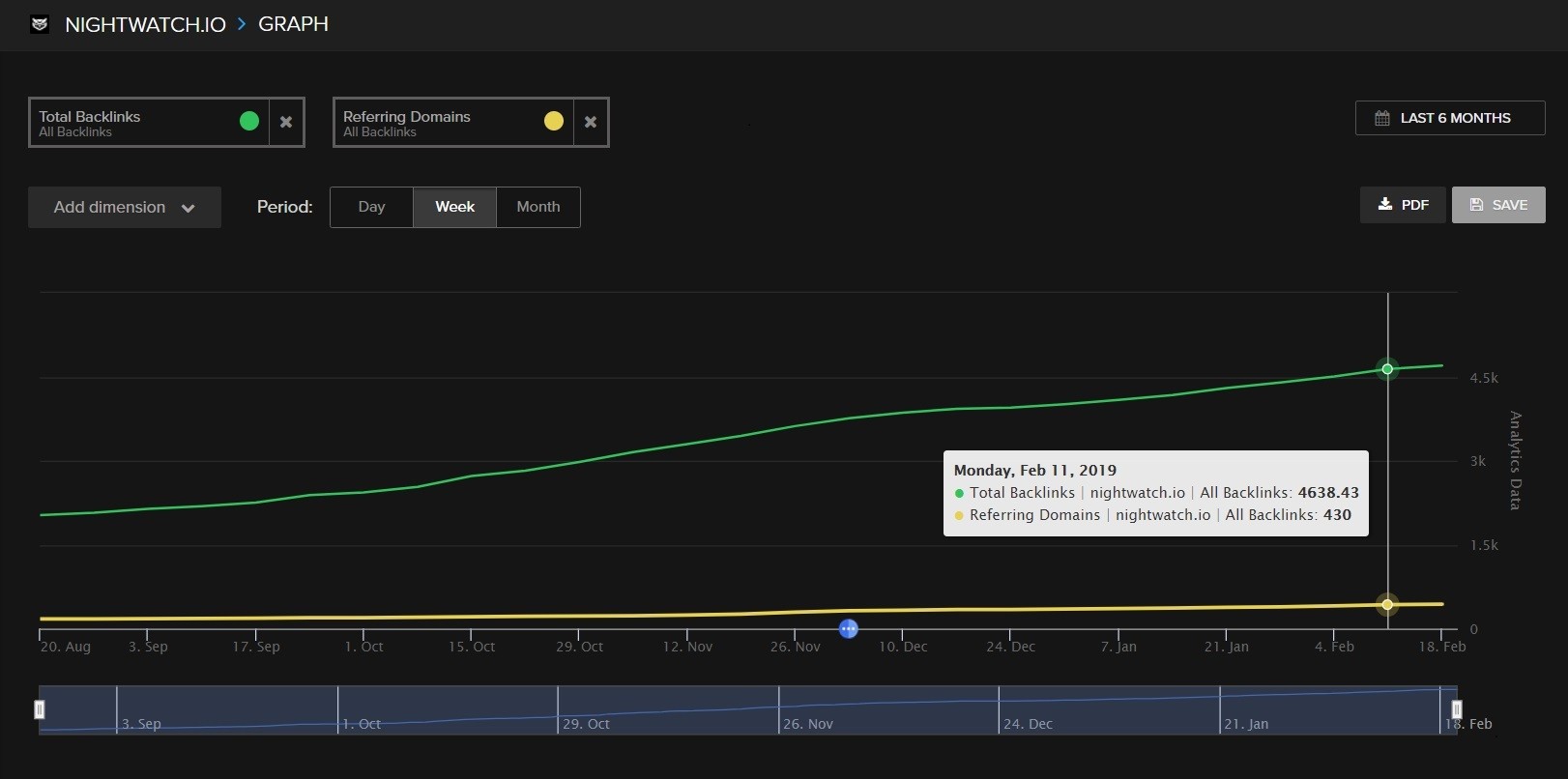Select the Week period option
1568x779 pixels.
pyautogui.click(x=454, y=207)
